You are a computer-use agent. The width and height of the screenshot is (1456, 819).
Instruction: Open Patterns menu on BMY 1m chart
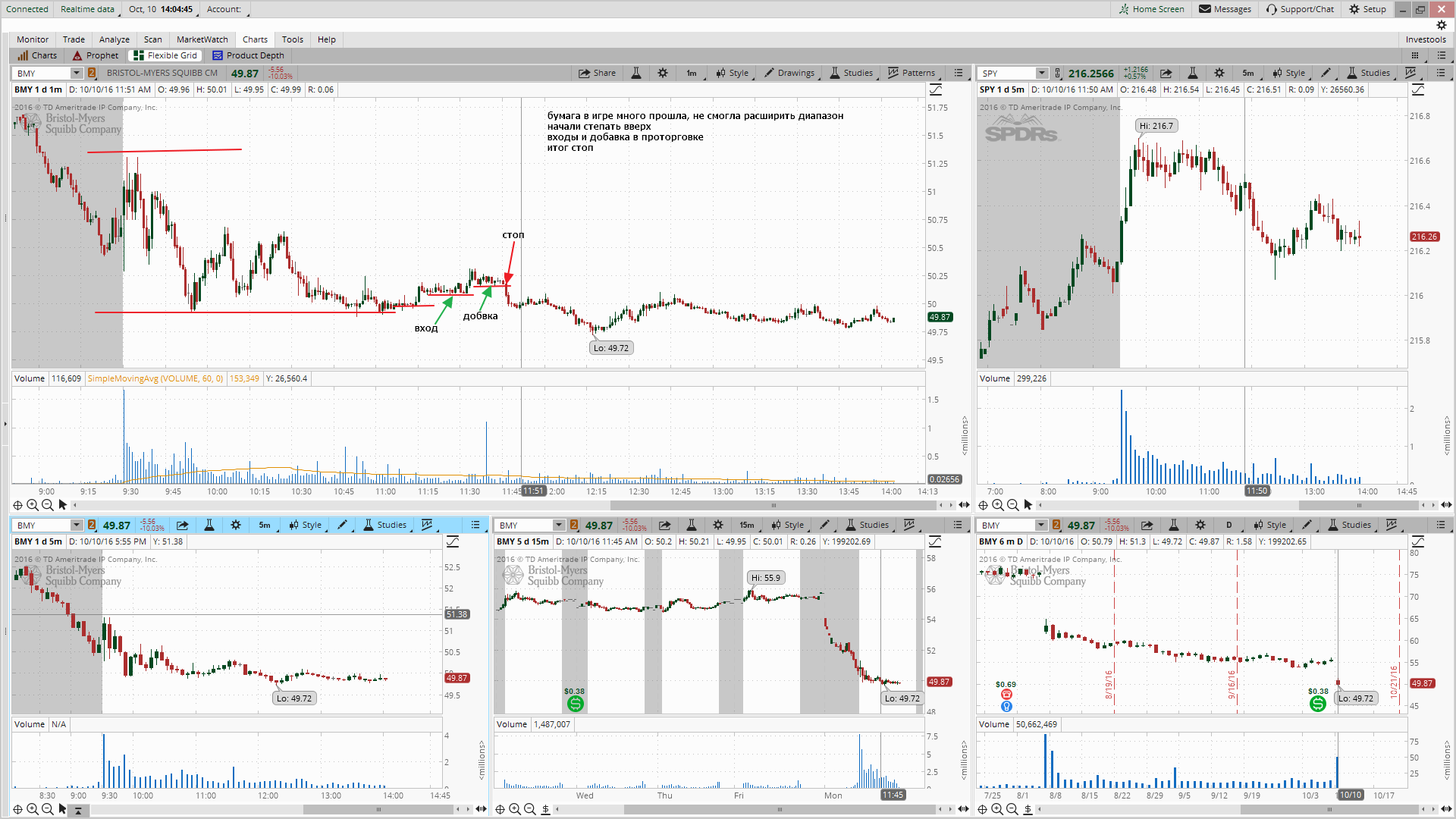coord(912,73)
